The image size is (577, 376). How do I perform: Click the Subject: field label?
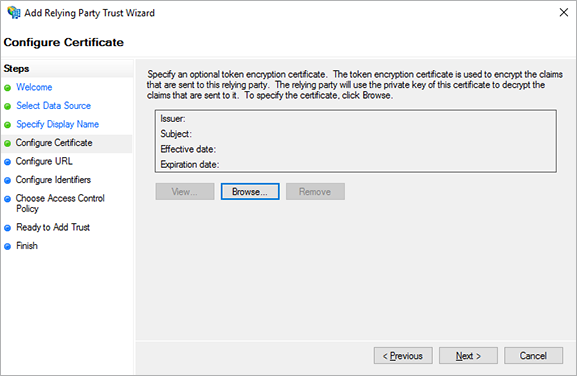(x=176, y=134)
